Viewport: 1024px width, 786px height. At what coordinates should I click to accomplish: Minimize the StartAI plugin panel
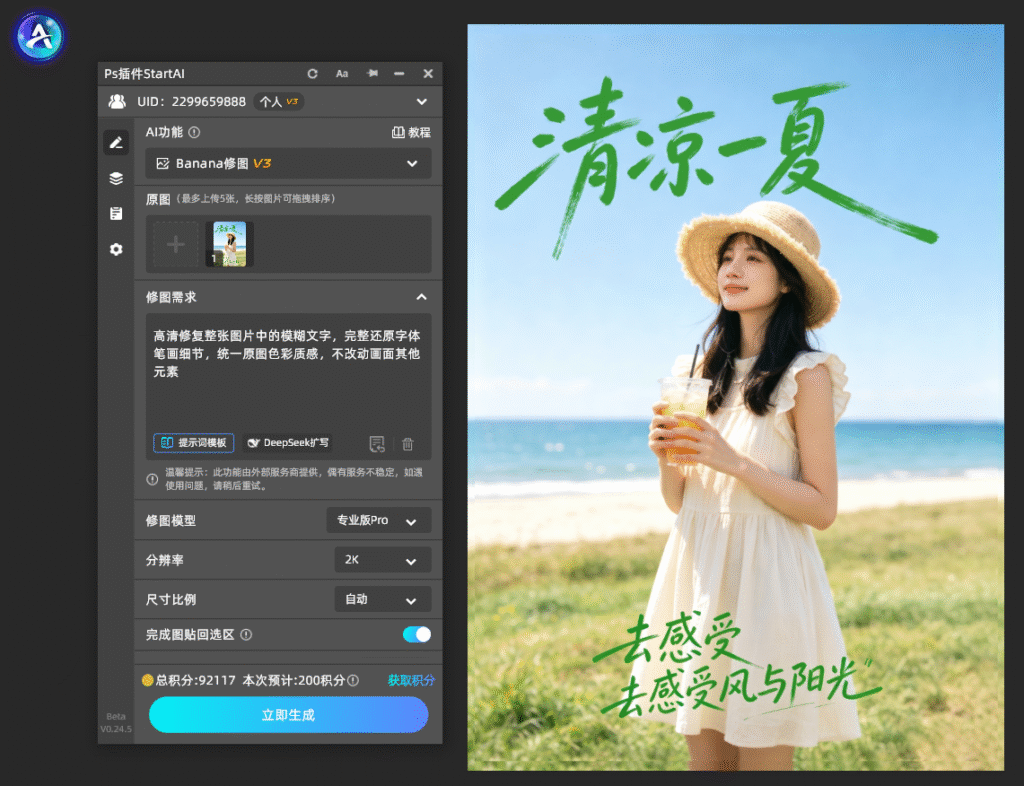399,74
